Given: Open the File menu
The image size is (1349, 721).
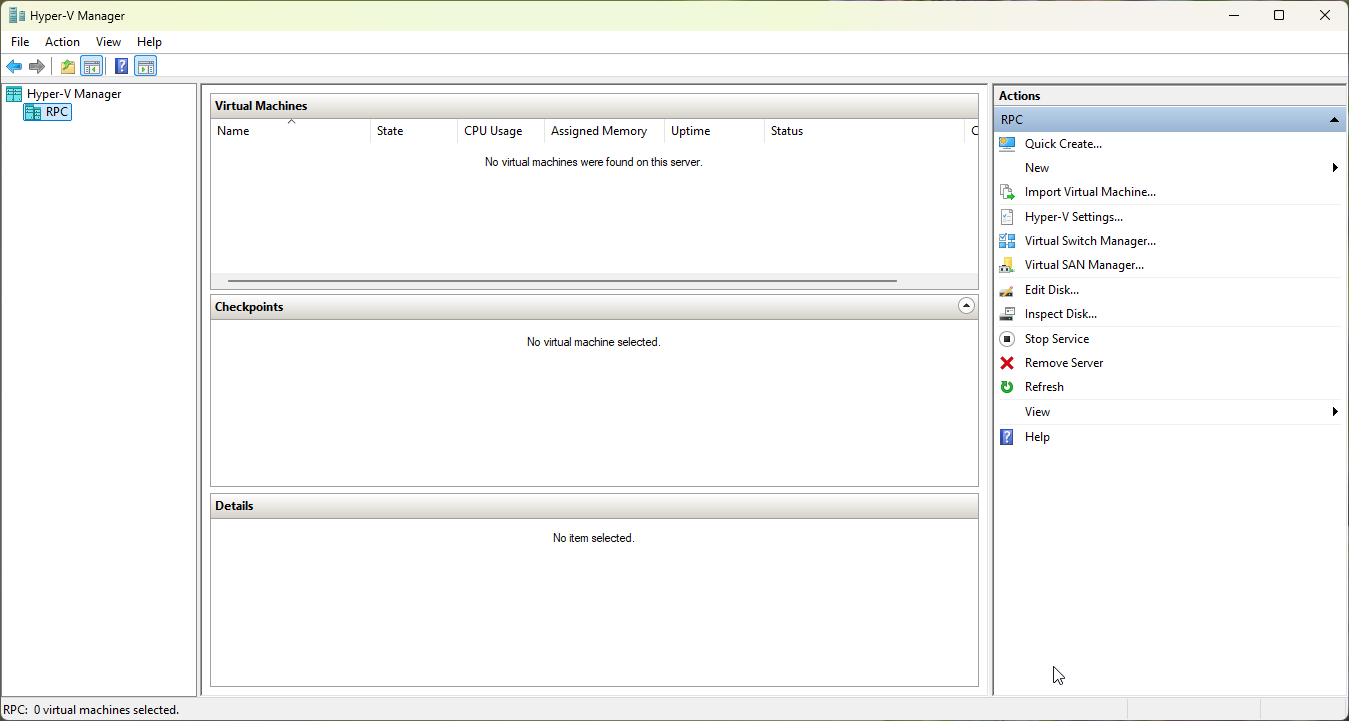Looking at the screenshot, I should point(19,42).
